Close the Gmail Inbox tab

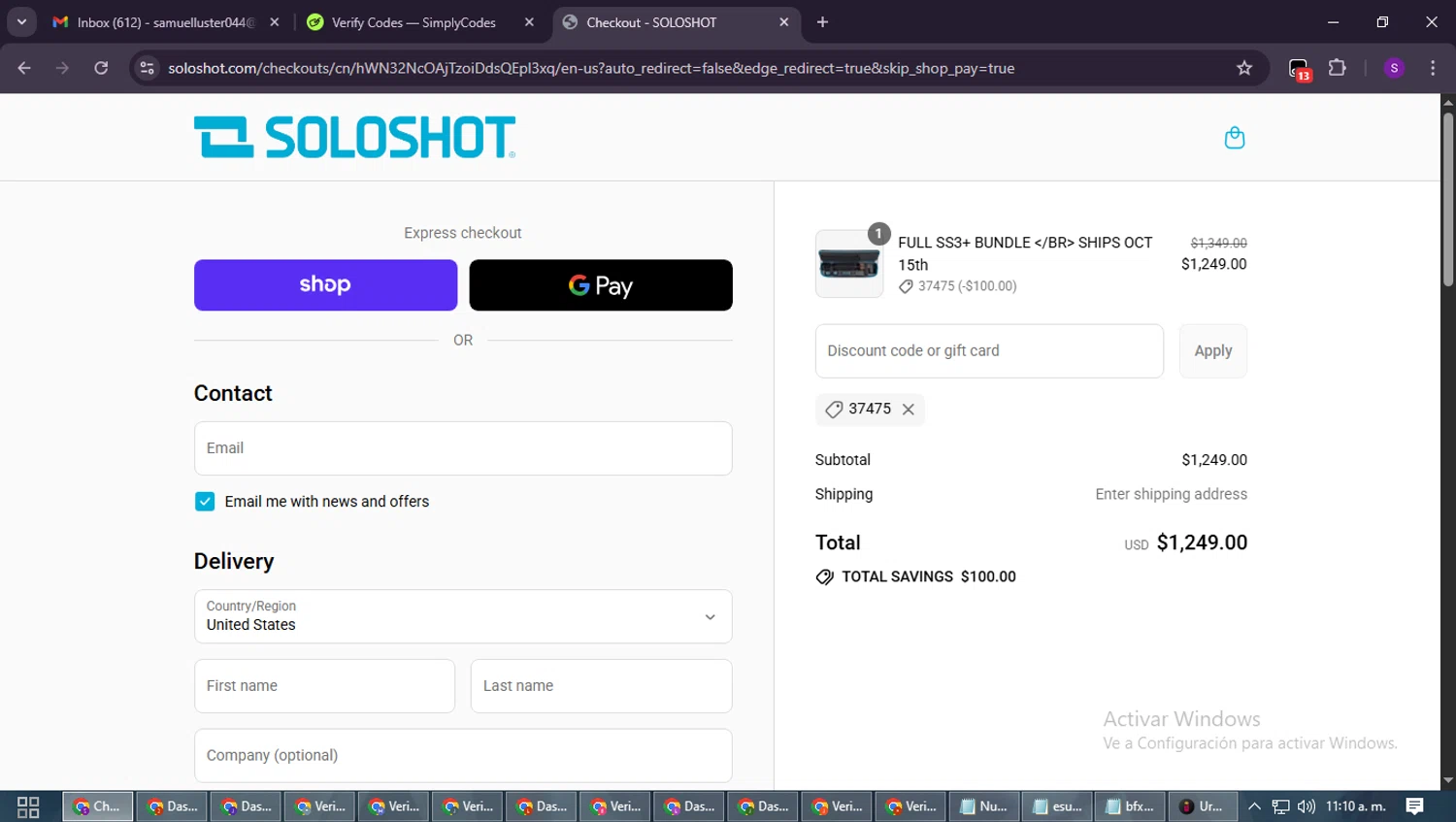click(x=275, y=21)
